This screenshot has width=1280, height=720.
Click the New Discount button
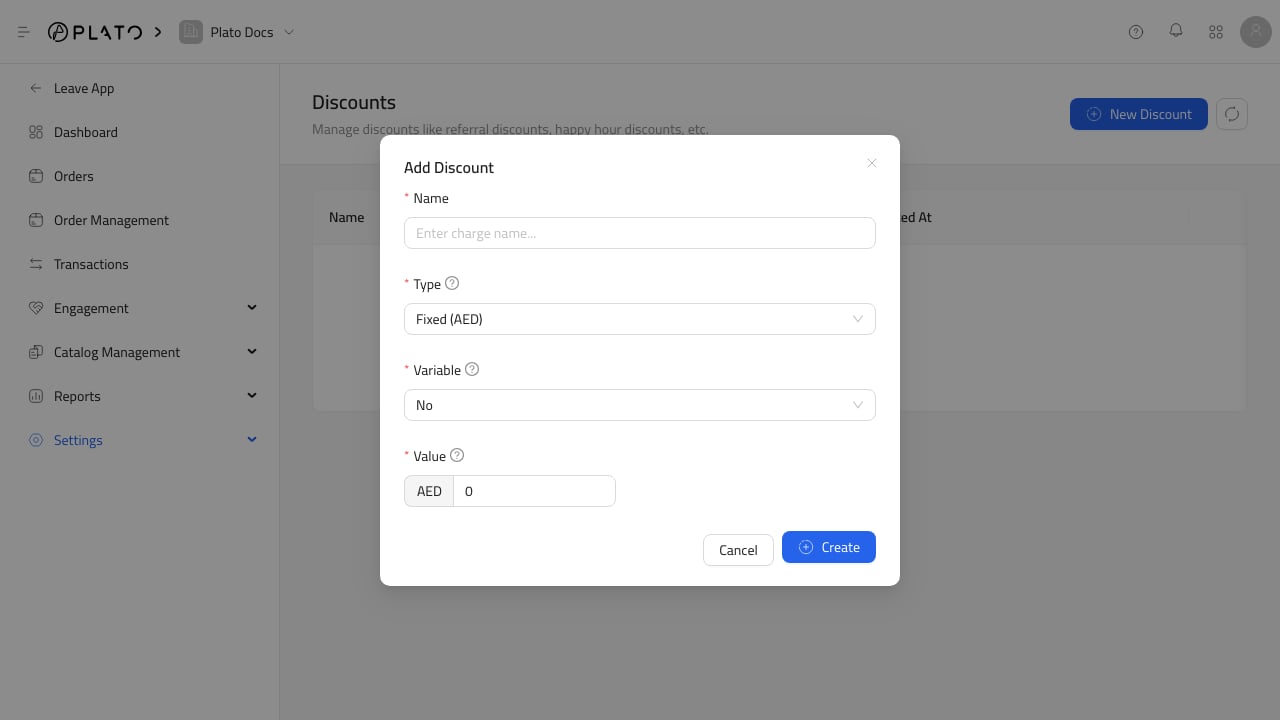1139,114
